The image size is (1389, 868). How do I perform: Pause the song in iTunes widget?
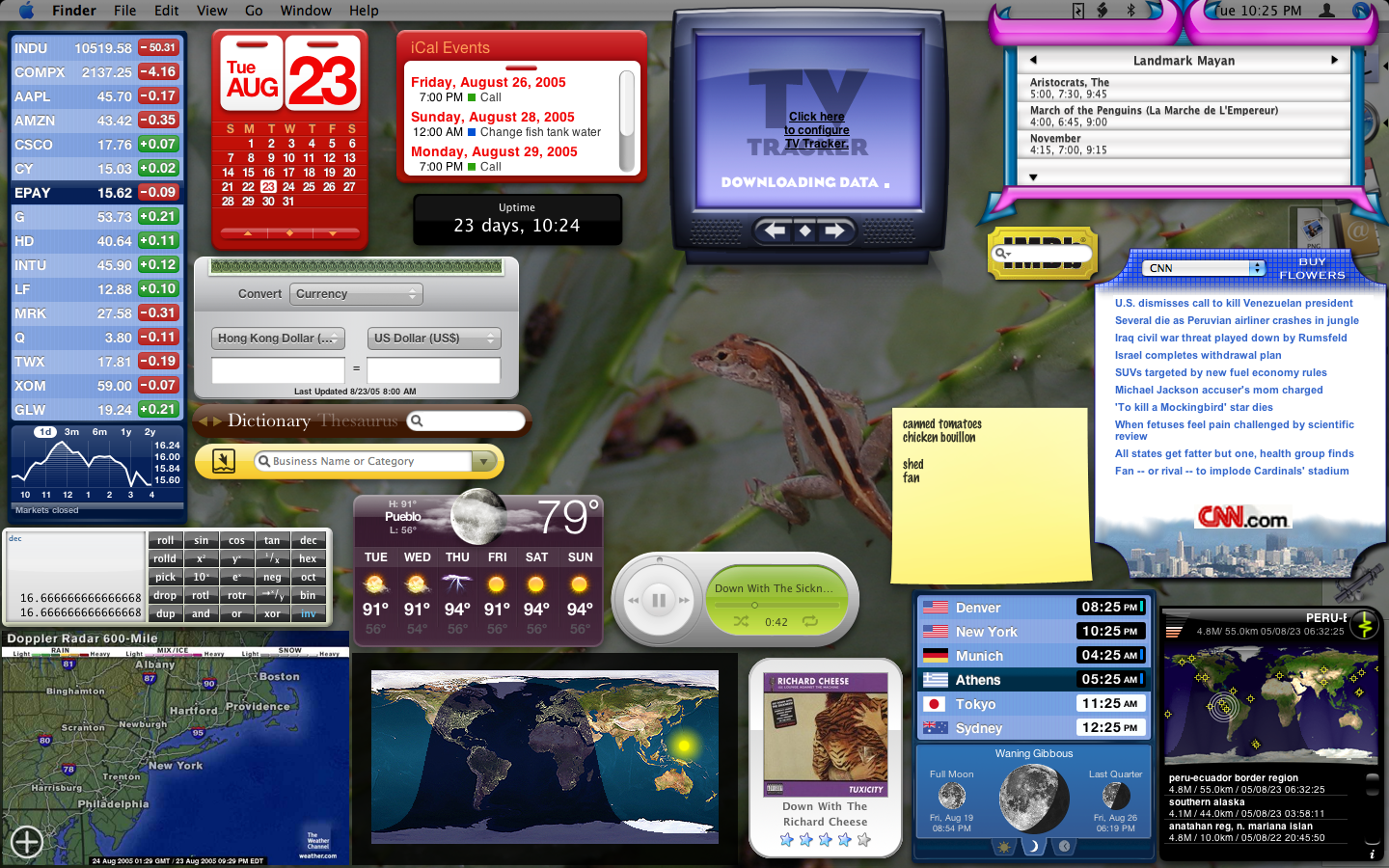(659, 601)
